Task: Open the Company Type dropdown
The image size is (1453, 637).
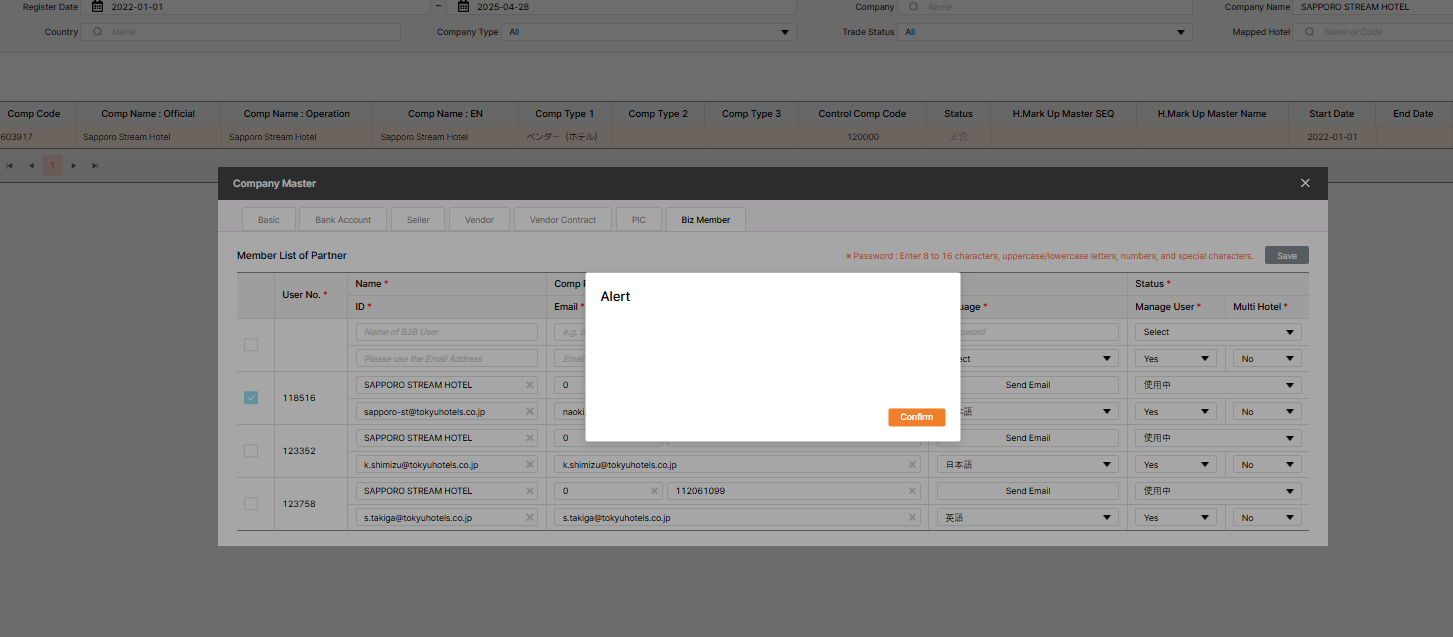Action: click(649, 32)
